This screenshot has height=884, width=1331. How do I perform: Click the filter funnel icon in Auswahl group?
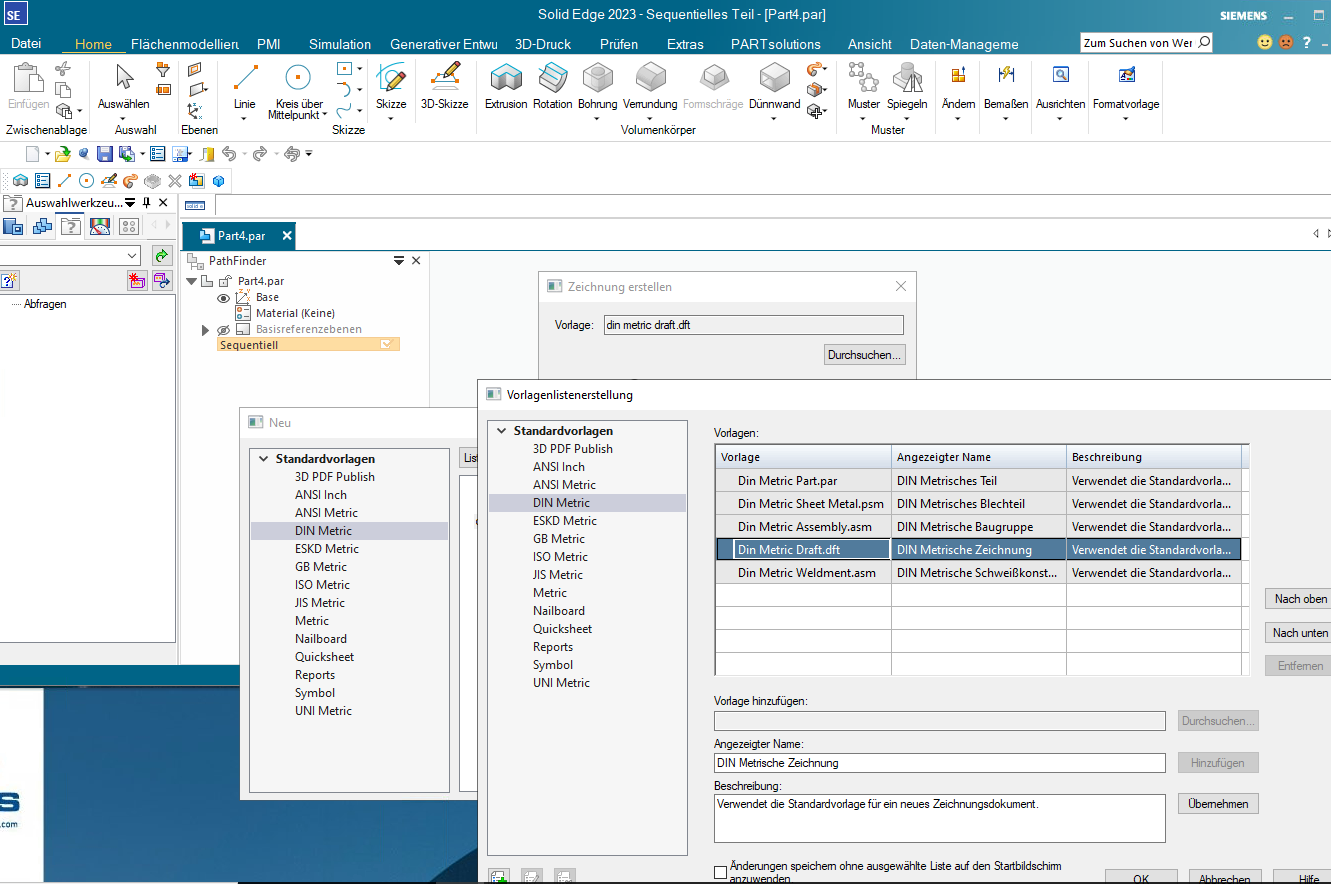click(163, 70)
